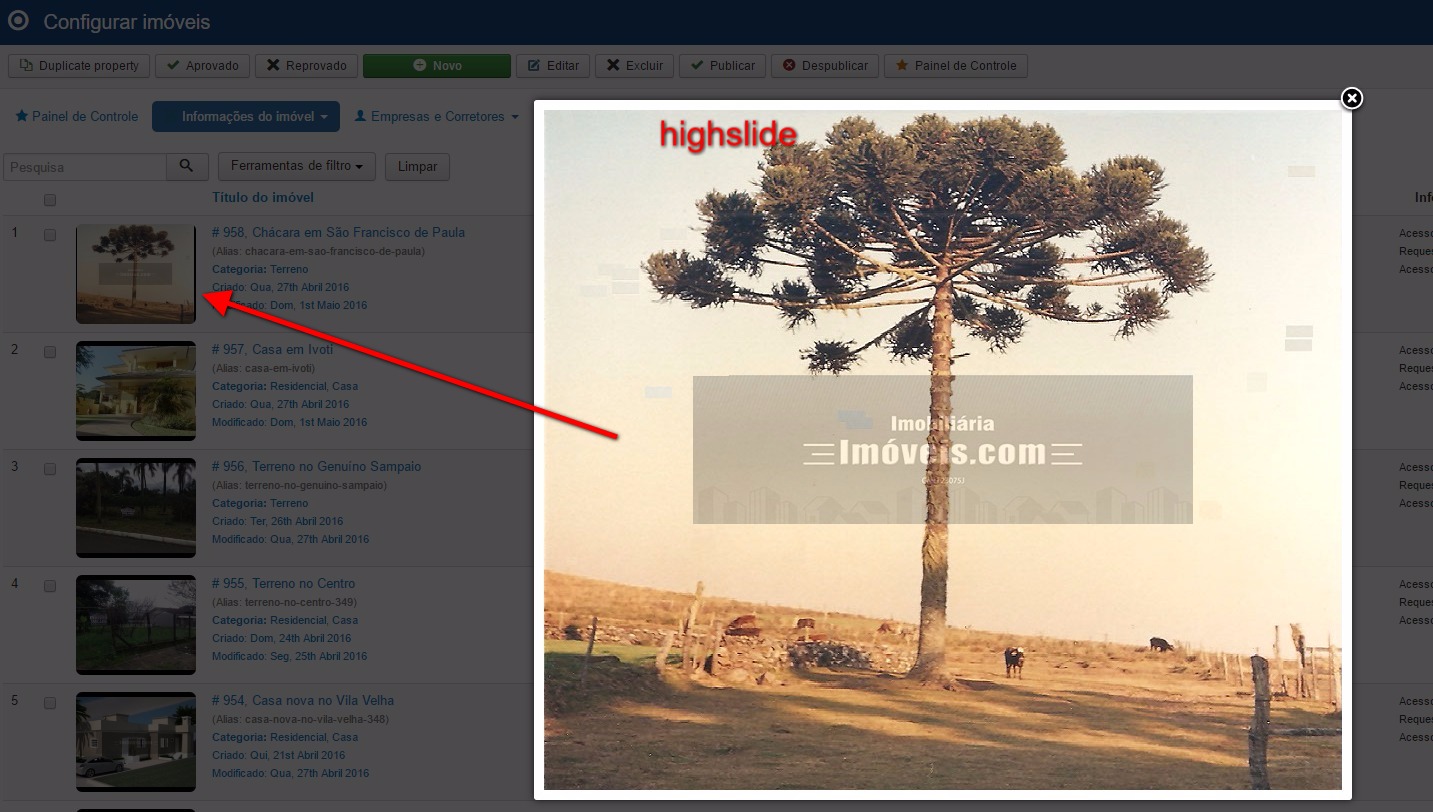
Task: Open thumbnail of Chácara em São Francisco
Action: click(x=136, y=274)
